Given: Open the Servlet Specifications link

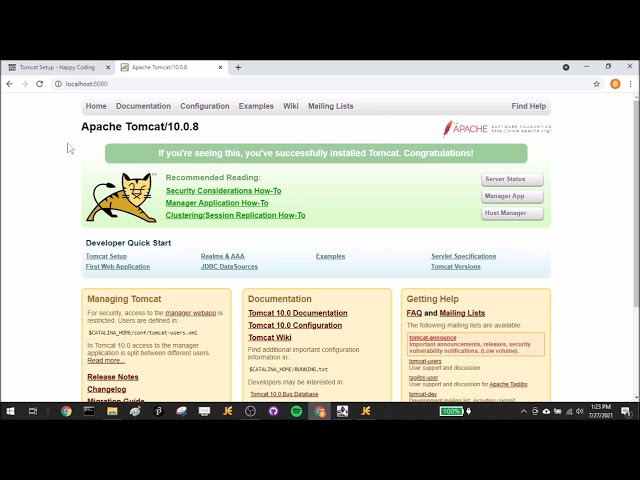Looking at the screenshot, I should (x=464, y=256).
